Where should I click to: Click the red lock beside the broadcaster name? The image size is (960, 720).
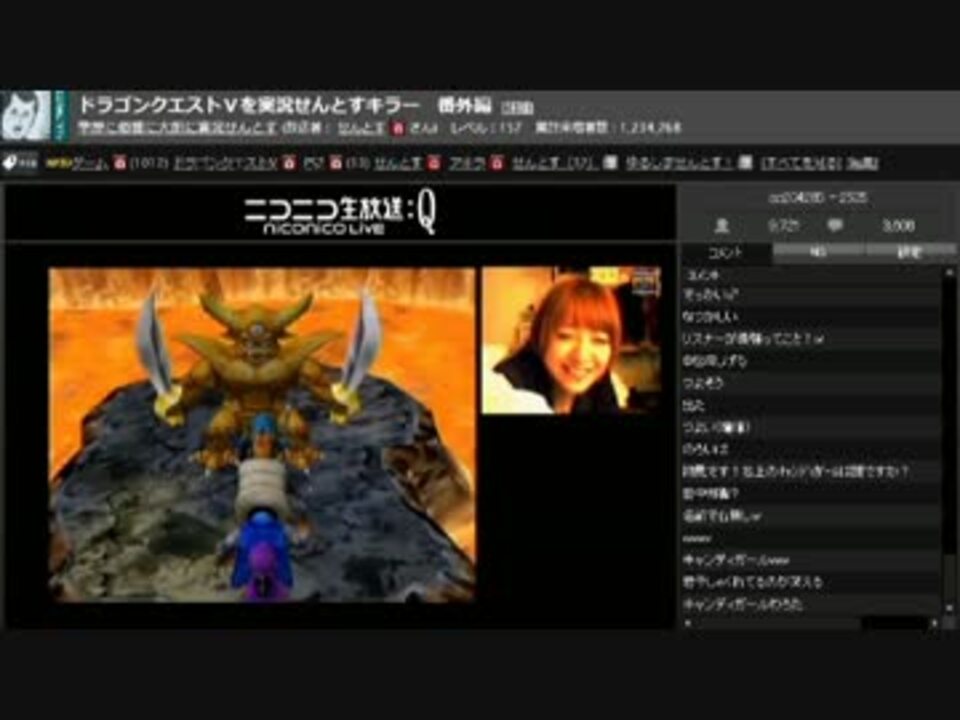398,128
